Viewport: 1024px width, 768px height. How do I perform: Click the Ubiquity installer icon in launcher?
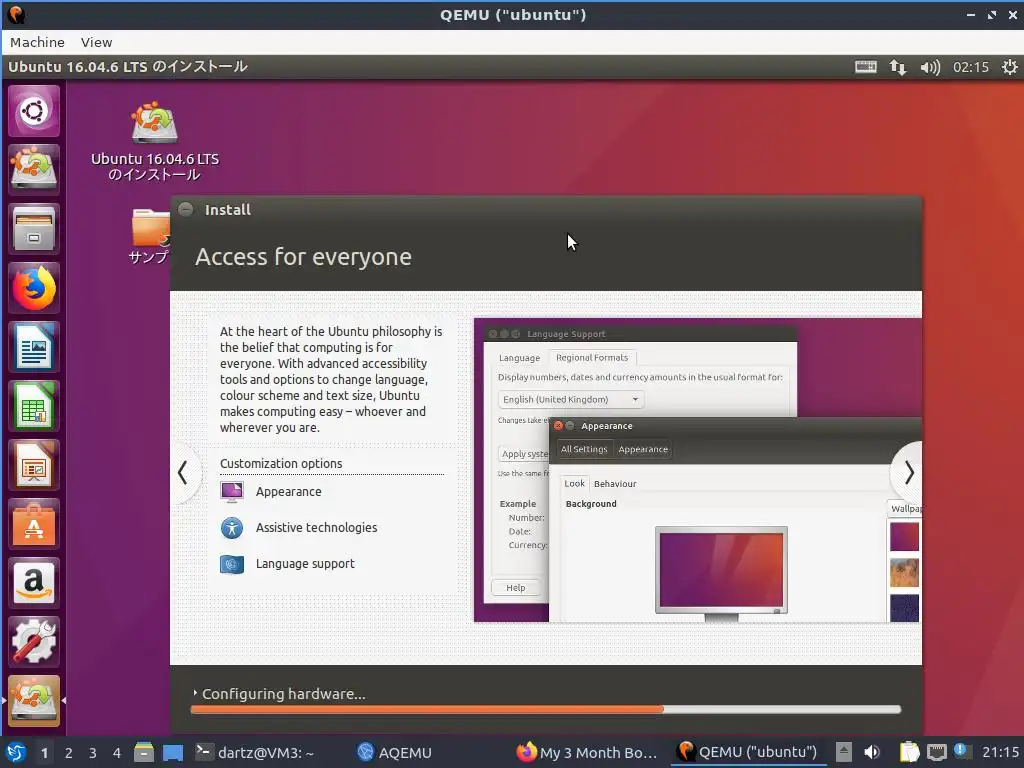pyautogui.click(x=34, y=169)
